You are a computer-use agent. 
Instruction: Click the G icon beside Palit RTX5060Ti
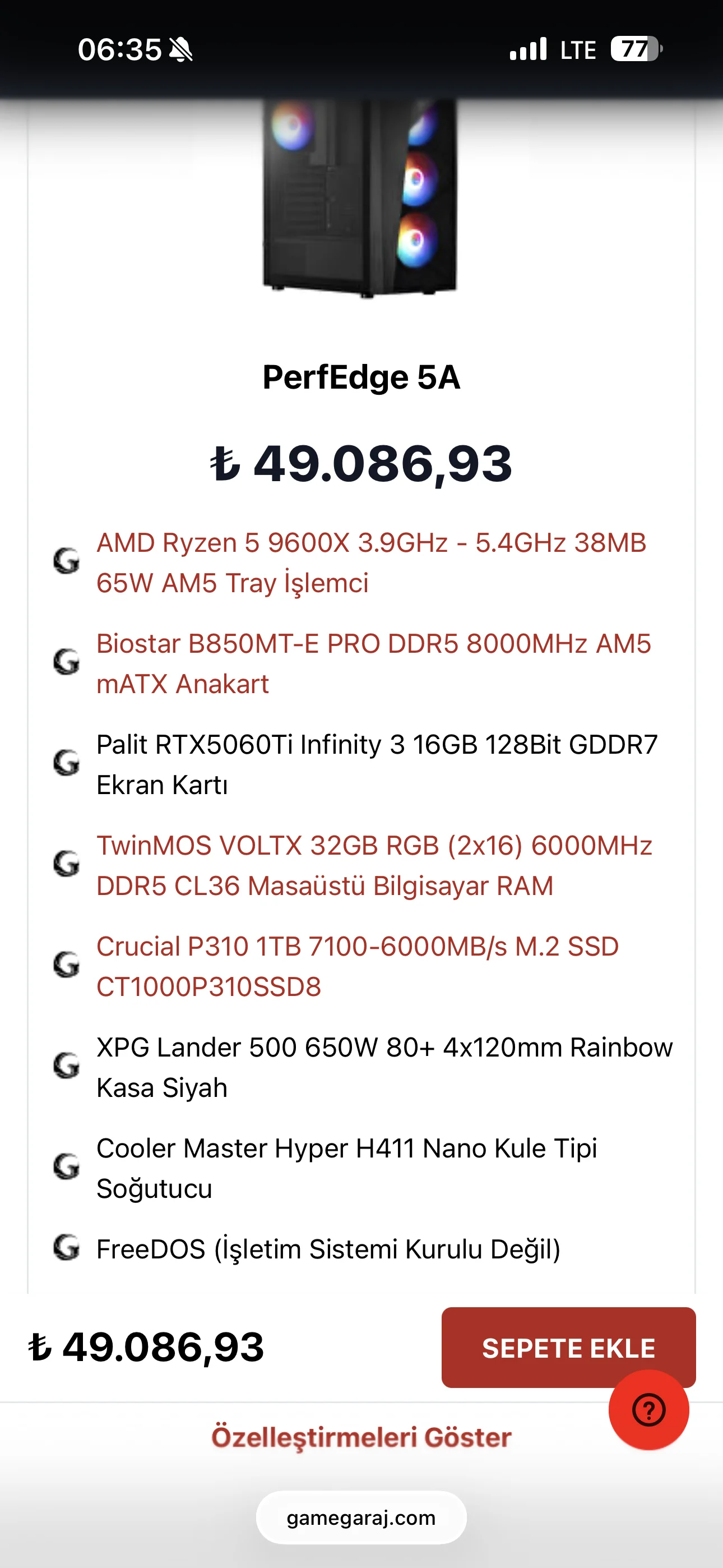pyautogui.click(x=66, y=763)
